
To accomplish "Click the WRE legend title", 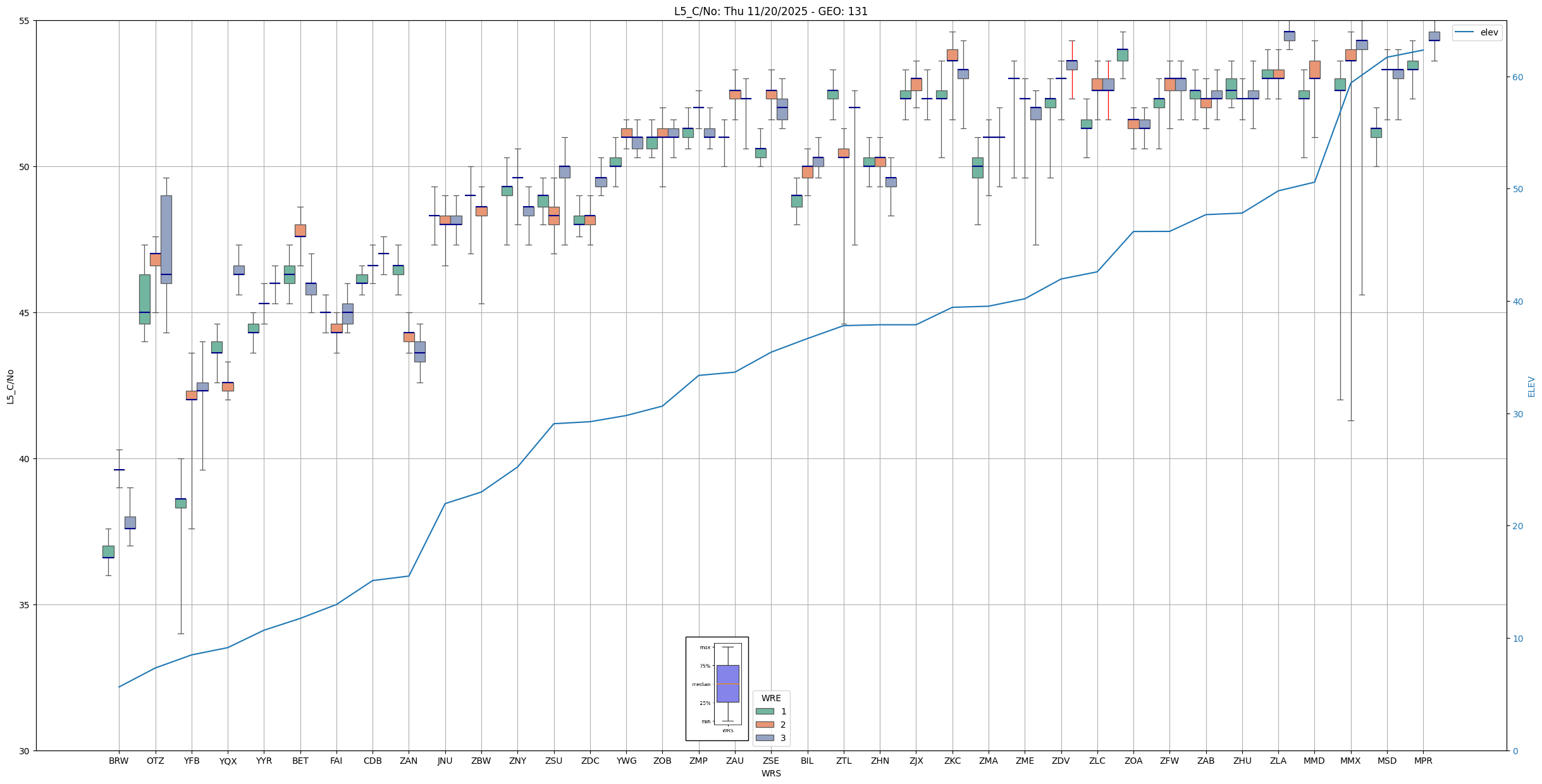I will [x=770, y=698].
